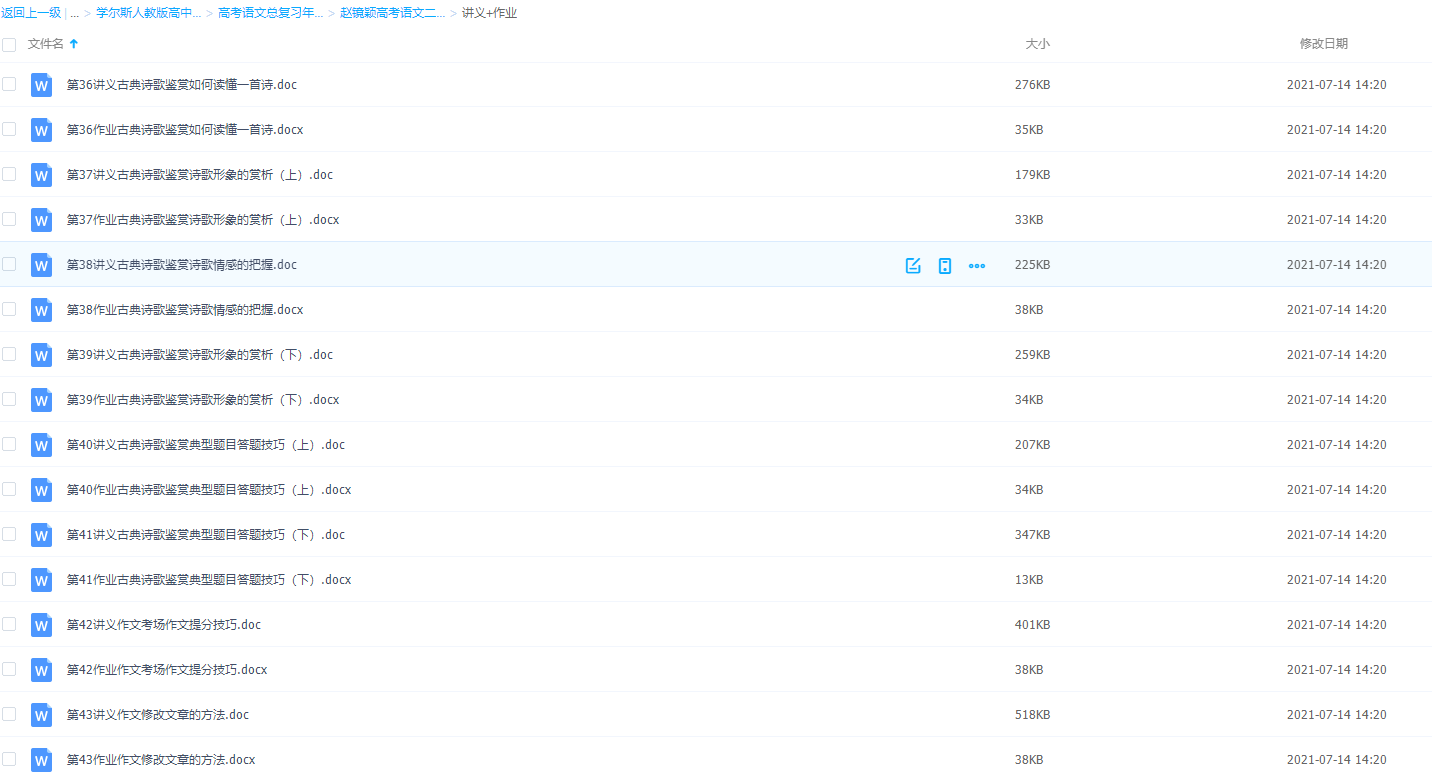Open the three-dot more menu on highlighted row

(x=977, y=265)
